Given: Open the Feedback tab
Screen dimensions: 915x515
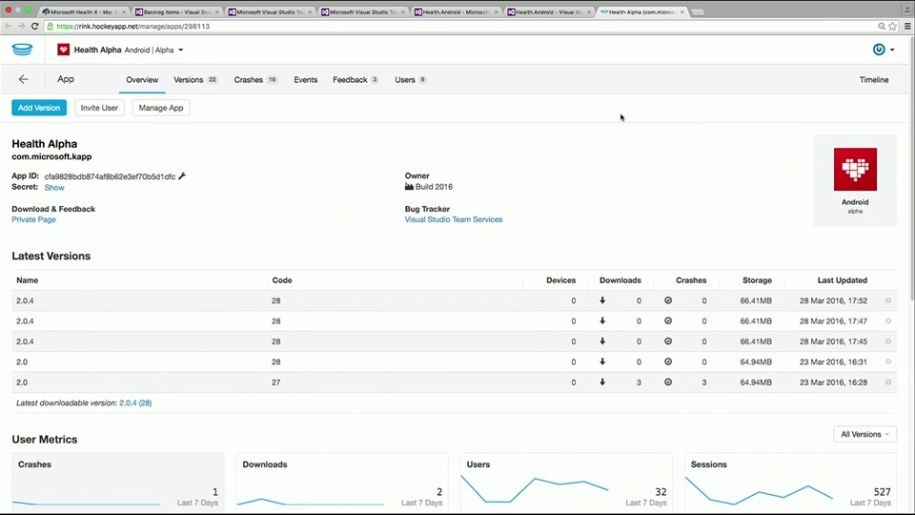Looking at the screenshot, I should (355, 80).
